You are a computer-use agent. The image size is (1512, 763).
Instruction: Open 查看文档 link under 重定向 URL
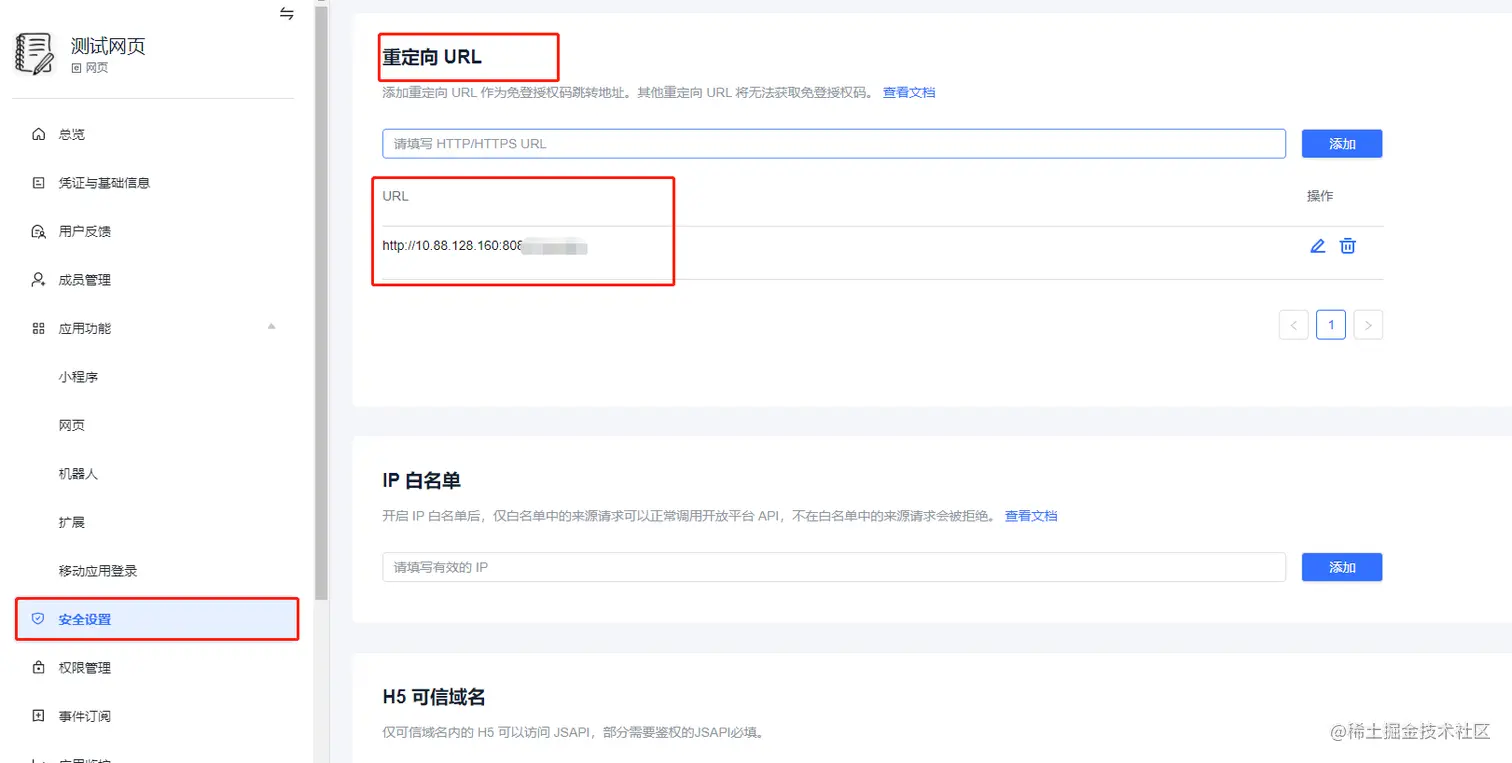pos(909,92)
